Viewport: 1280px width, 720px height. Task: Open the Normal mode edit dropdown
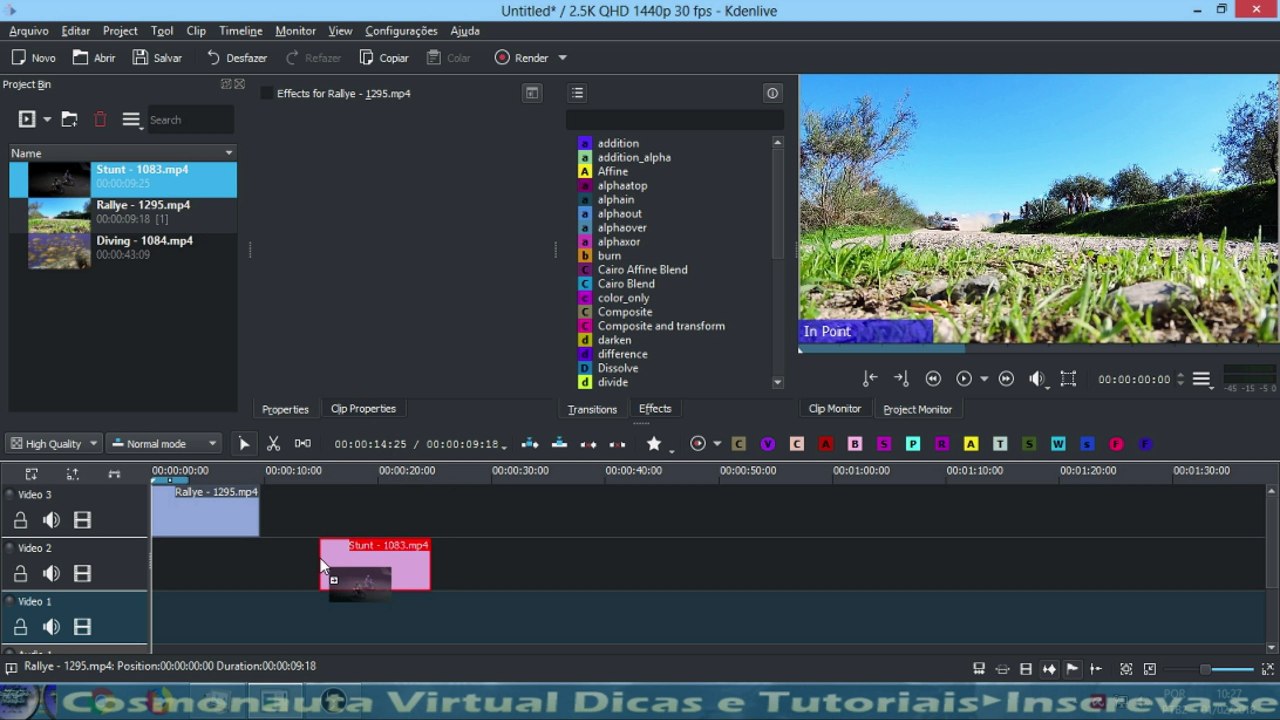tap(164, 444)
